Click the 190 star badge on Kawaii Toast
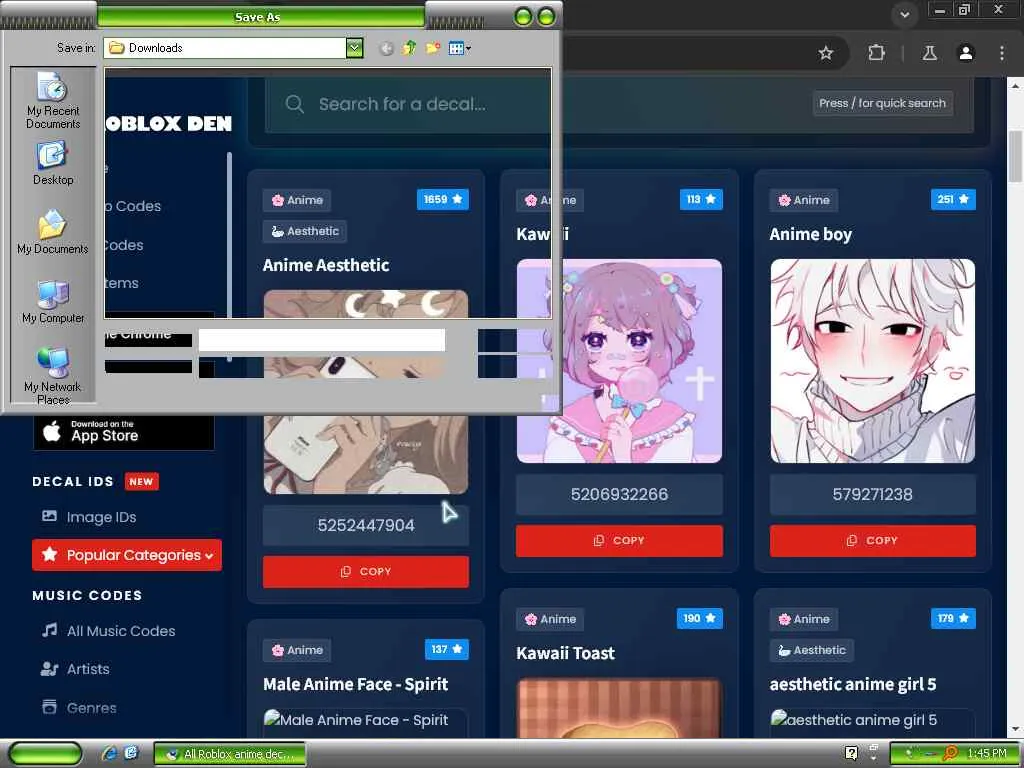This screenshot has height=768, width=1024. tap(699, 618)
